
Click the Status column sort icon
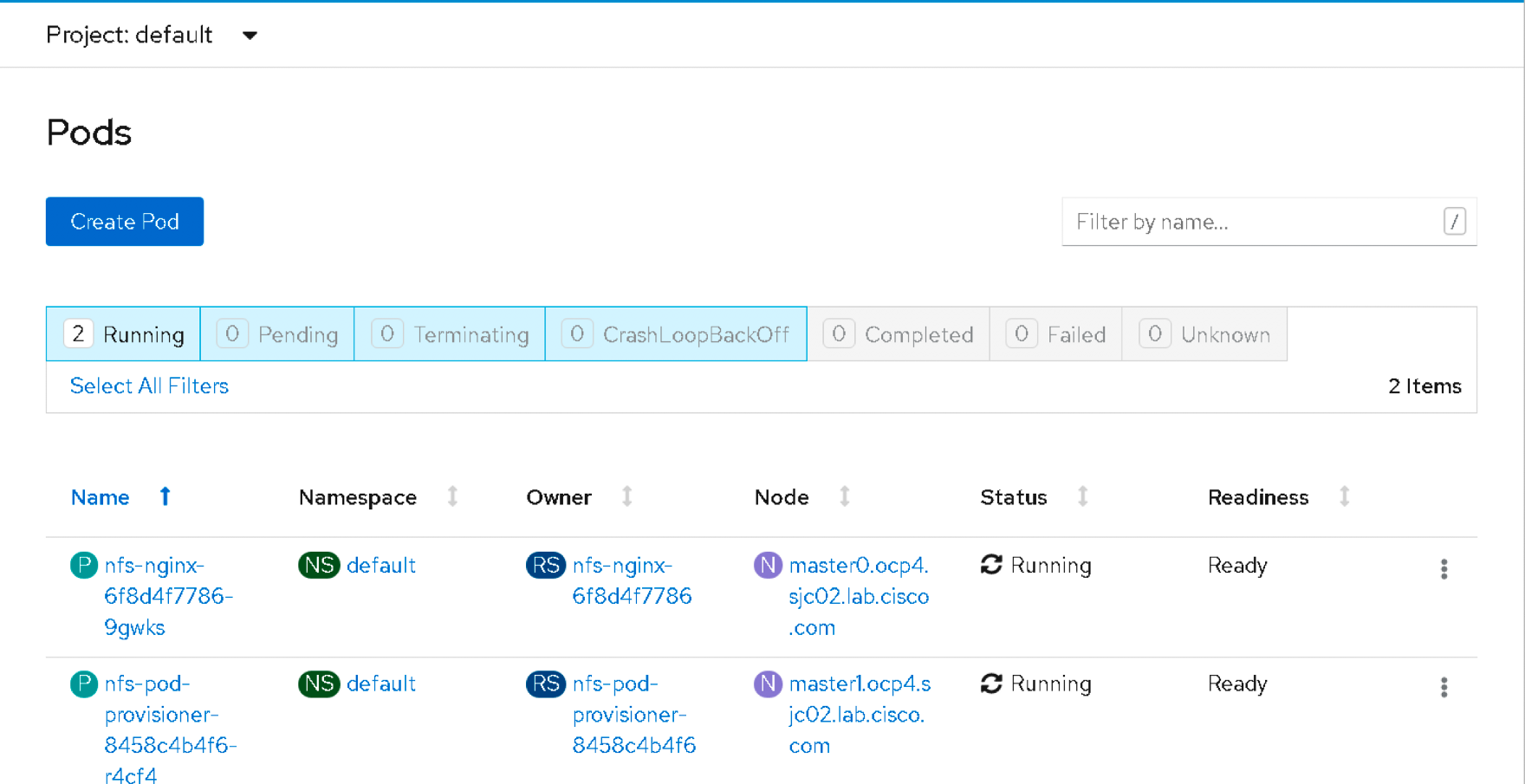coord(1082,496)
